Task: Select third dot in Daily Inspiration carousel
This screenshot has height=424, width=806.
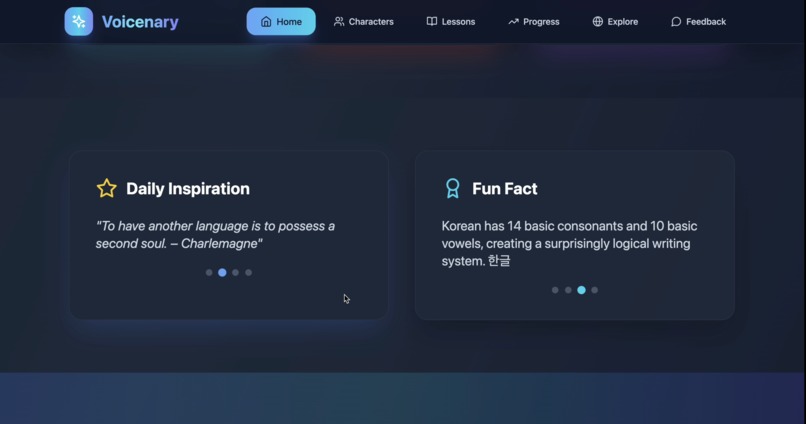Action: (x=235, y=272)
